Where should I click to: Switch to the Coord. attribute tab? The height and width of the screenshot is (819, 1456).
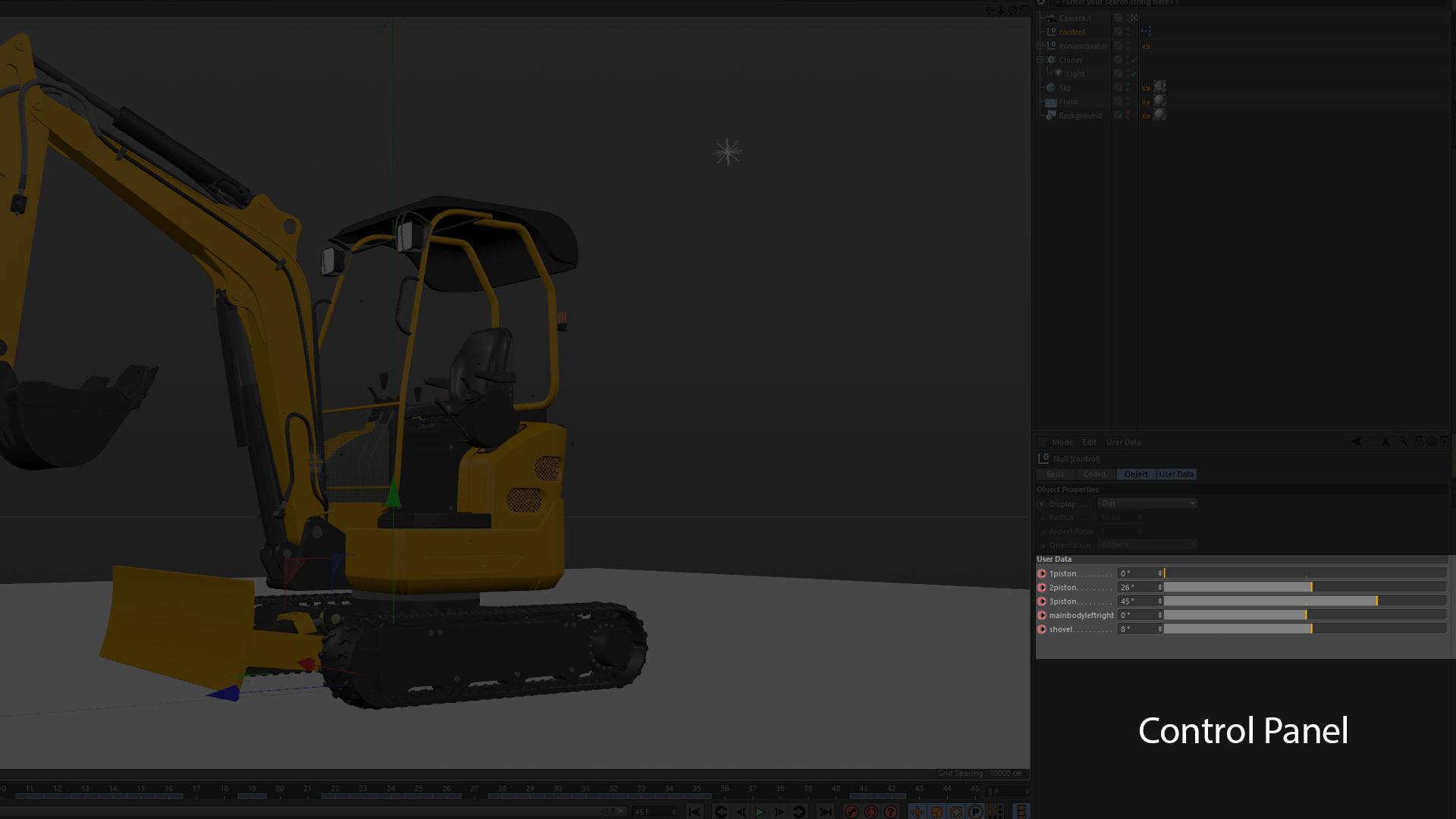pyautogui.click(x=1095, y=475)
